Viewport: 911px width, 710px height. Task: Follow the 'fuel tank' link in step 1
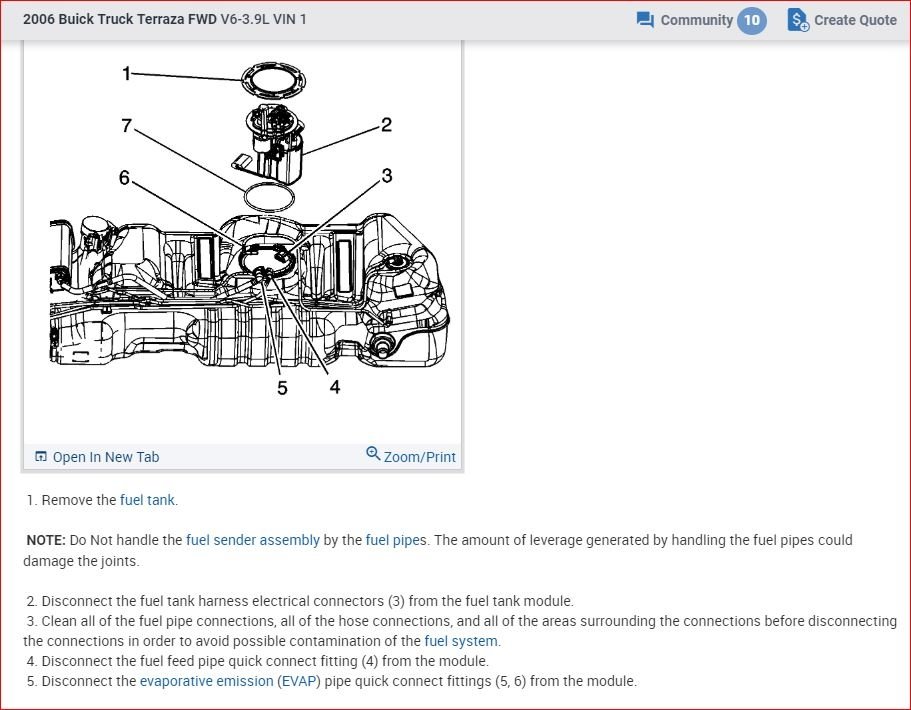[x=148, y=500]
